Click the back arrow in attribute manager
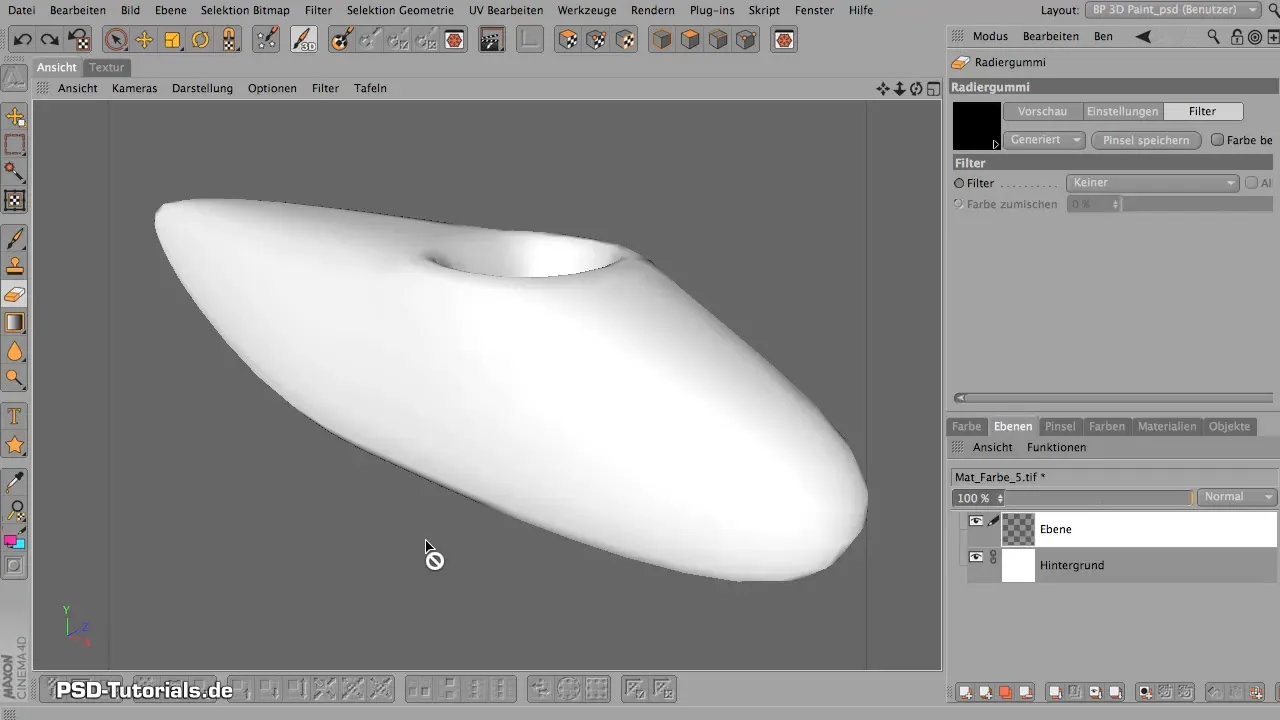Viewport: 1280px width, 720px height. coord(1143,36)
